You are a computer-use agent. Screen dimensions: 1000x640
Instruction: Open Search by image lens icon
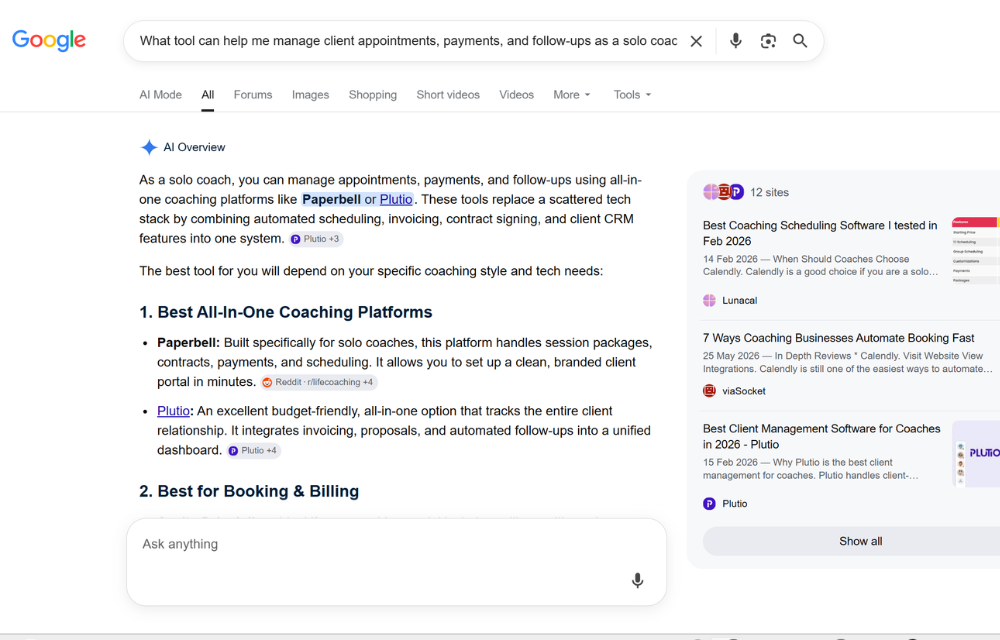tap(768, 41)
